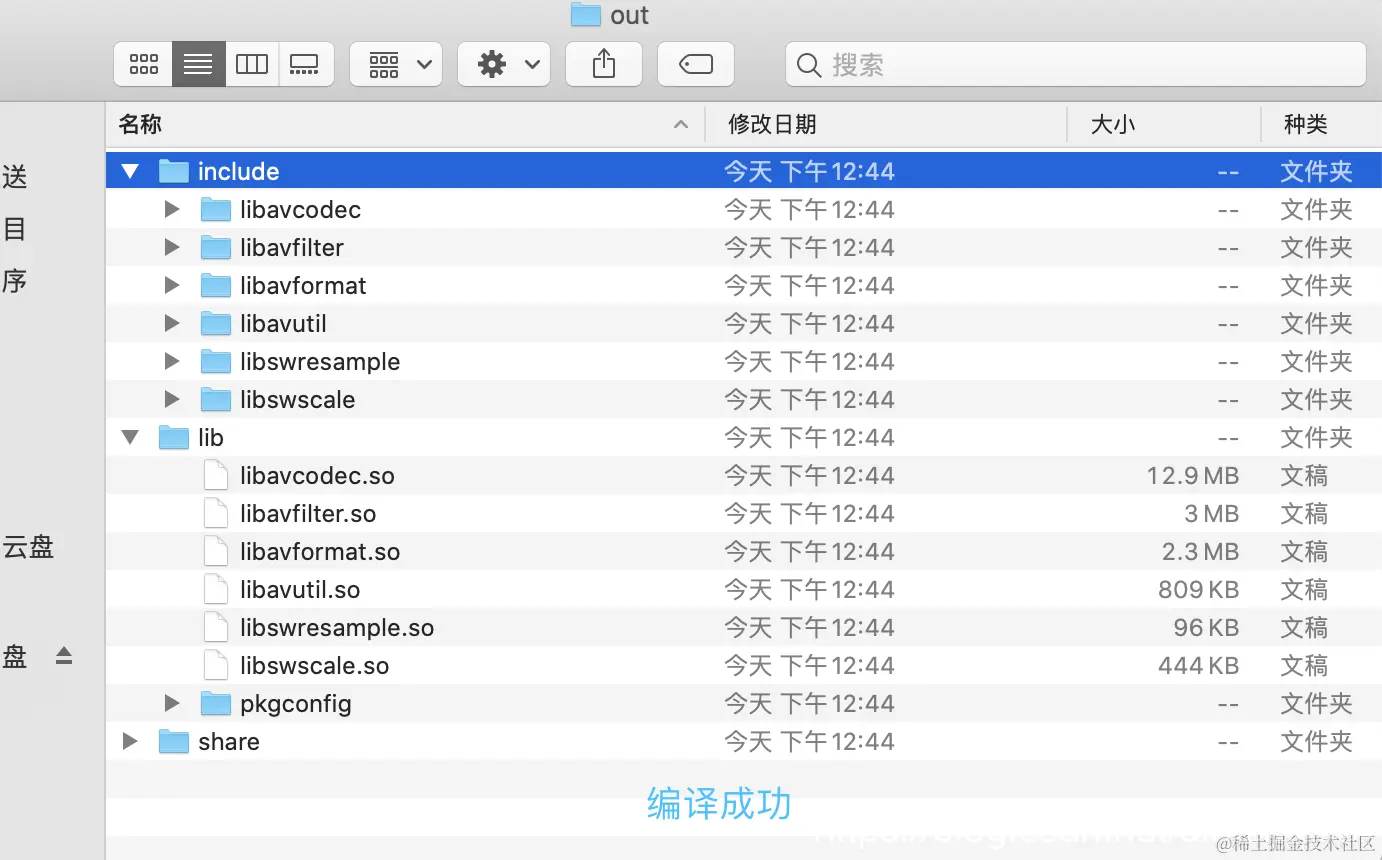This screenshot has height=860, width=1382.
Task: Click the out folder icon in title bar
Action: pyautogui.click(x=585, y=14)
